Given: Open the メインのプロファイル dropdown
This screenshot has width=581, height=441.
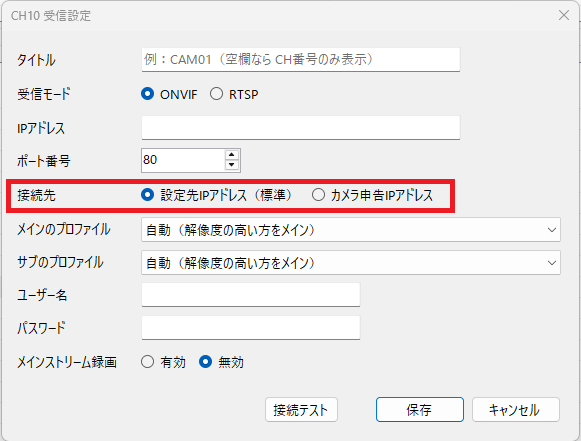Looking at the screenshot, I should 351,230.
